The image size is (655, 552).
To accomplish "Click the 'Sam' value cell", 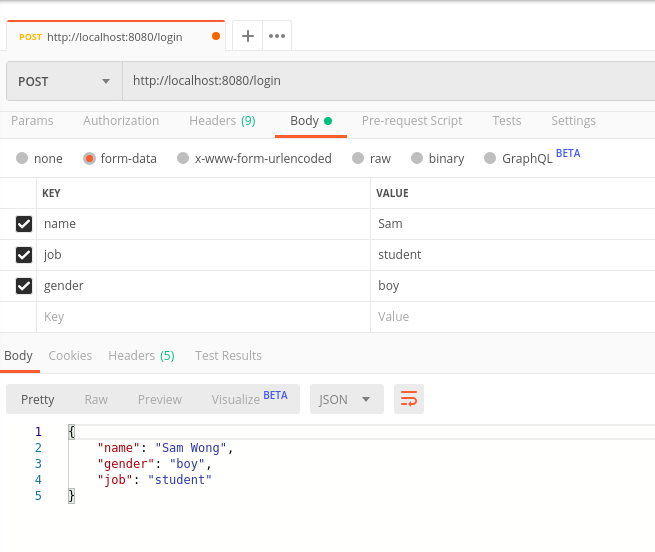I will pyautogui.click(x=513, y=224).
